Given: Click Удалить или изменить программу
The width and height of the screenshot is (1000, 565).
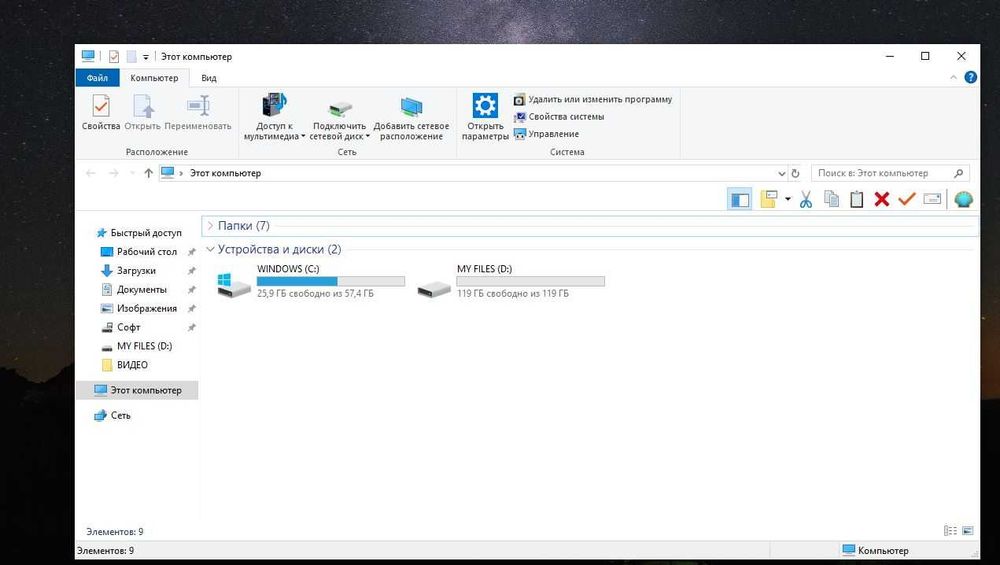Looking at the screenshot, I should click(x=593, y=99).
